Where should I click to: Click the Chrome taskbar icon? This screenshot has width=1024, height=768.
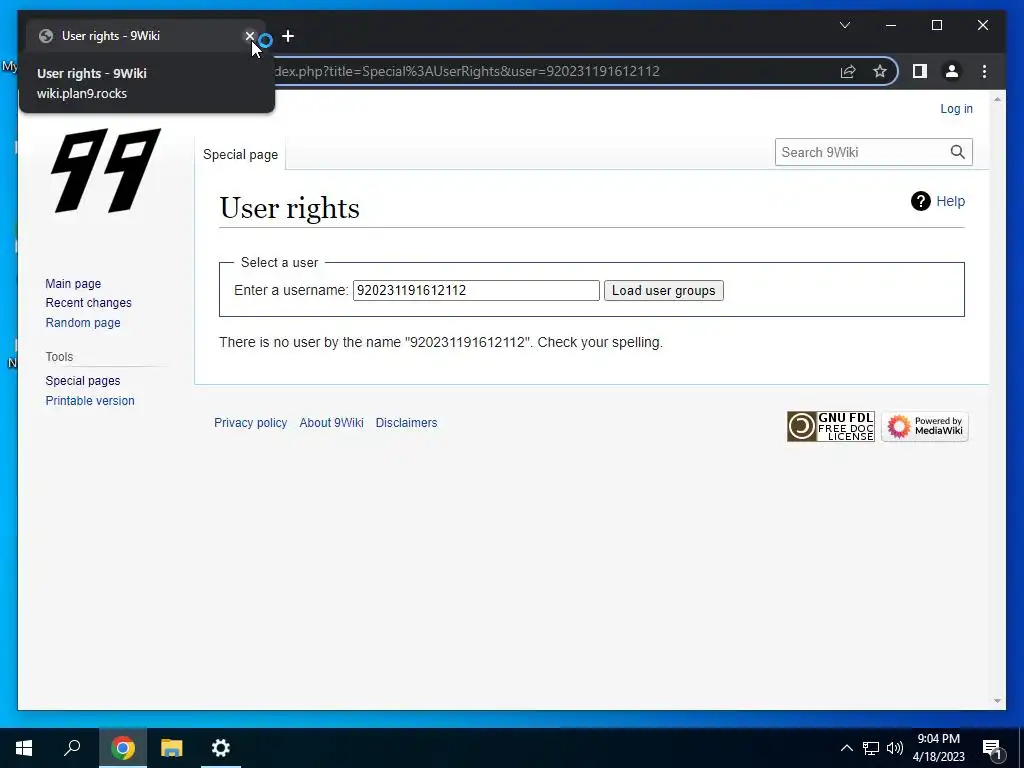click(x=122, y=748)
